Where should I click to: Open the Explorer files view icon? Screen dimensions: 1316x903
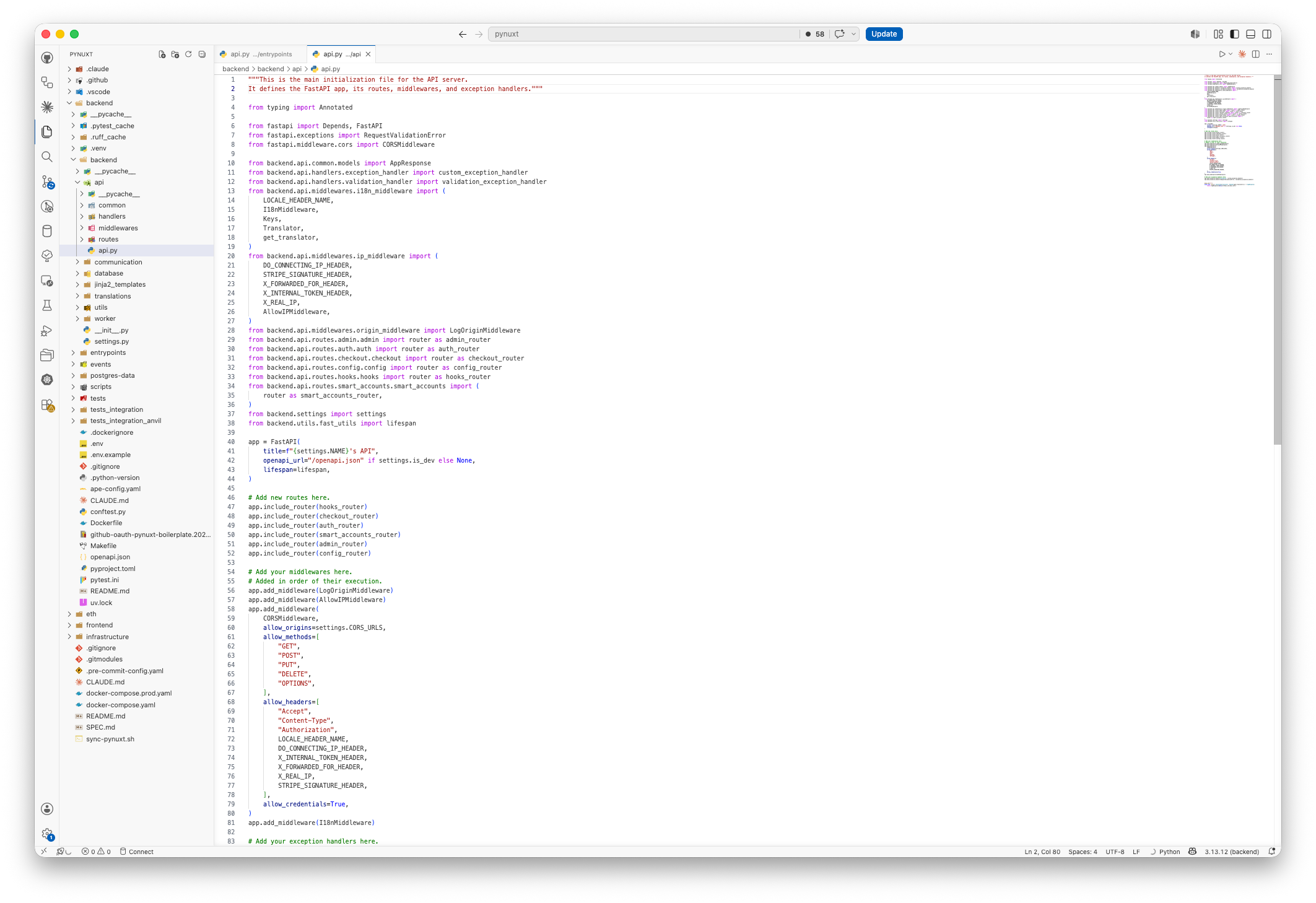47,132
